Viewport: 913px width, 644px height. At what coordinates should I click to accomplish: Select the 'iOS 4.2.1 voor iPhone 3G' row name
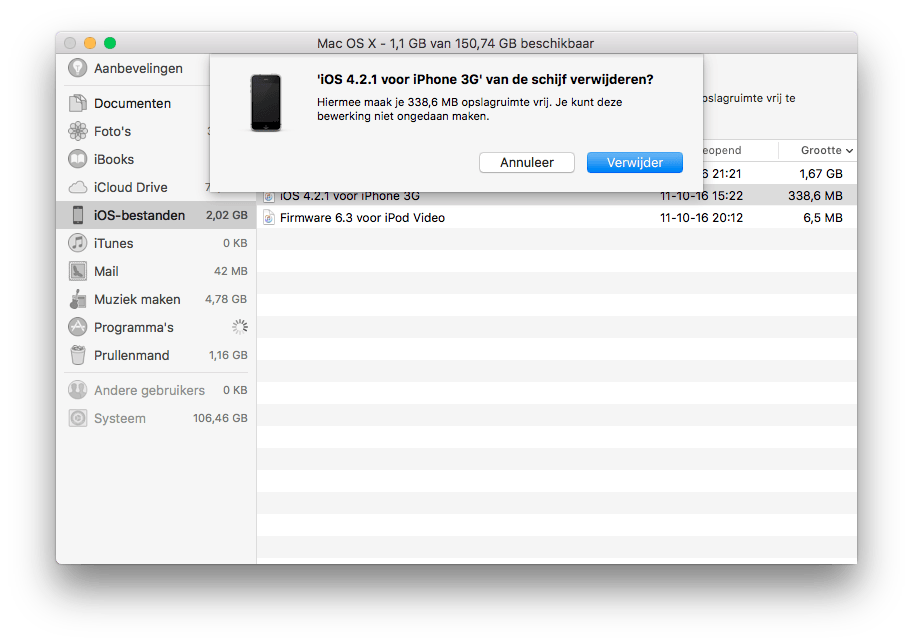point(349,197)
